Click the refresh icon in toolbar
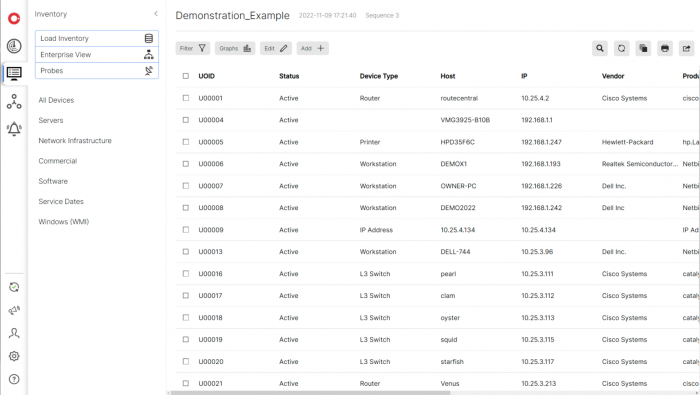 (621, 48)
